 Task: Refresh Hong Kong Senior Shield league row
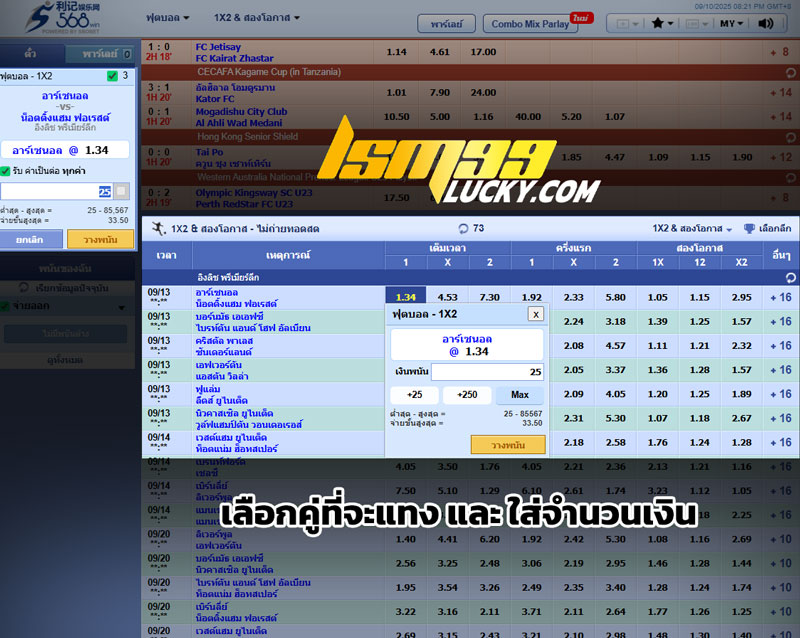790,137
